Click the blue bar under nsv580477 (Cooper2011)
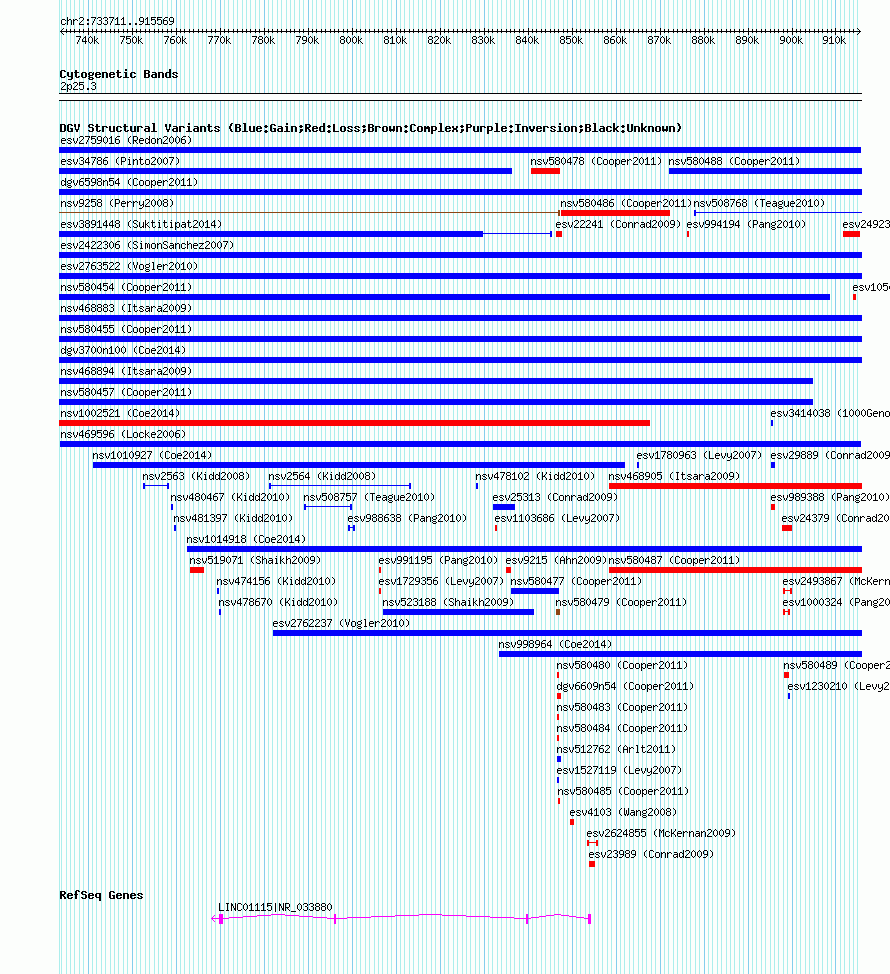The image size is (890, 974). [535, 591]
